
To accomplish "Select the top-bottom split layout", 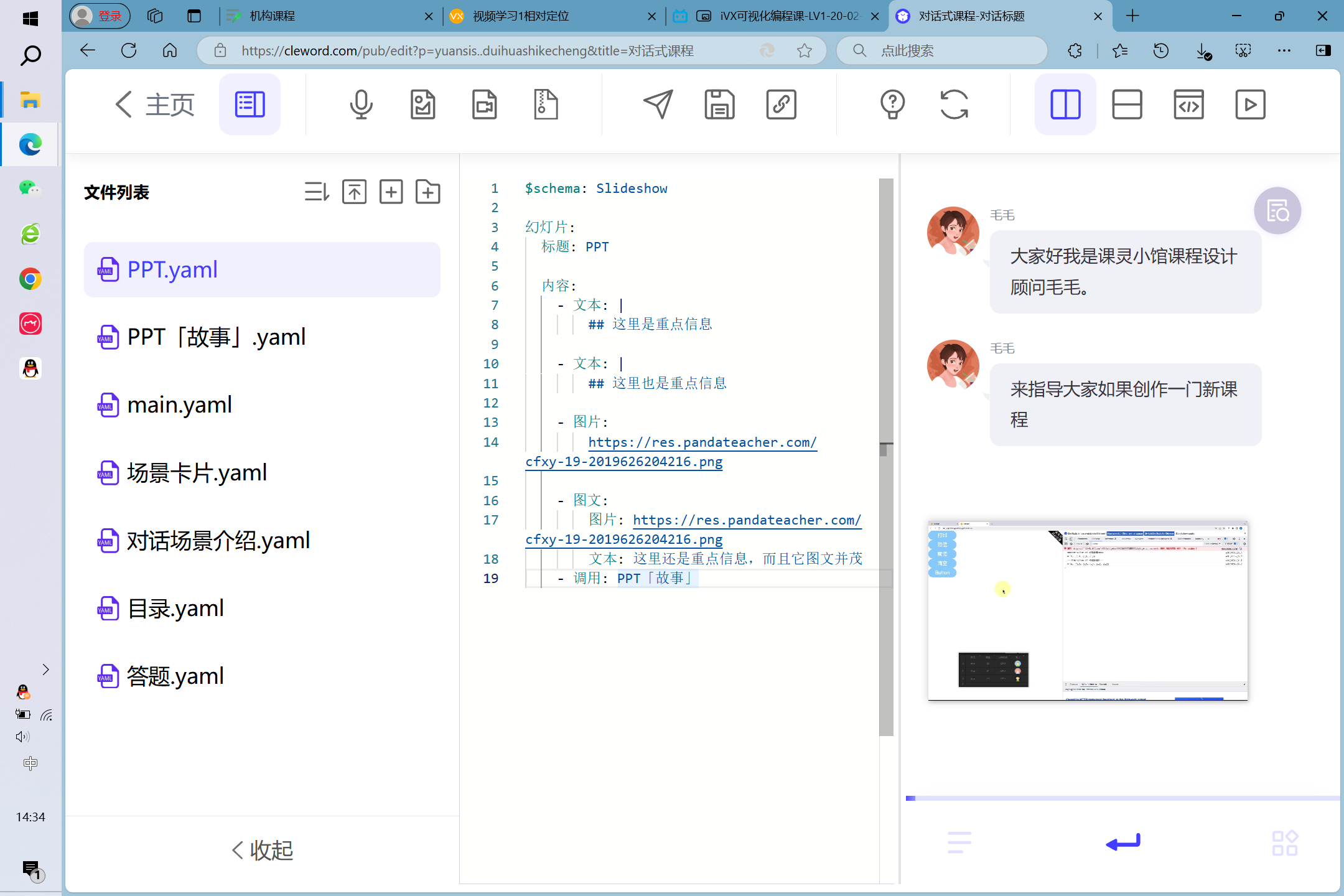I will (1127, 105).
